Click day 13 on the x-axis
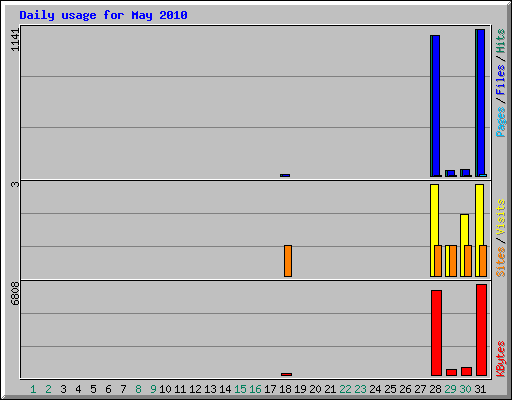The height and width of the screenshot is (400, 512). [x=210, y=389]
